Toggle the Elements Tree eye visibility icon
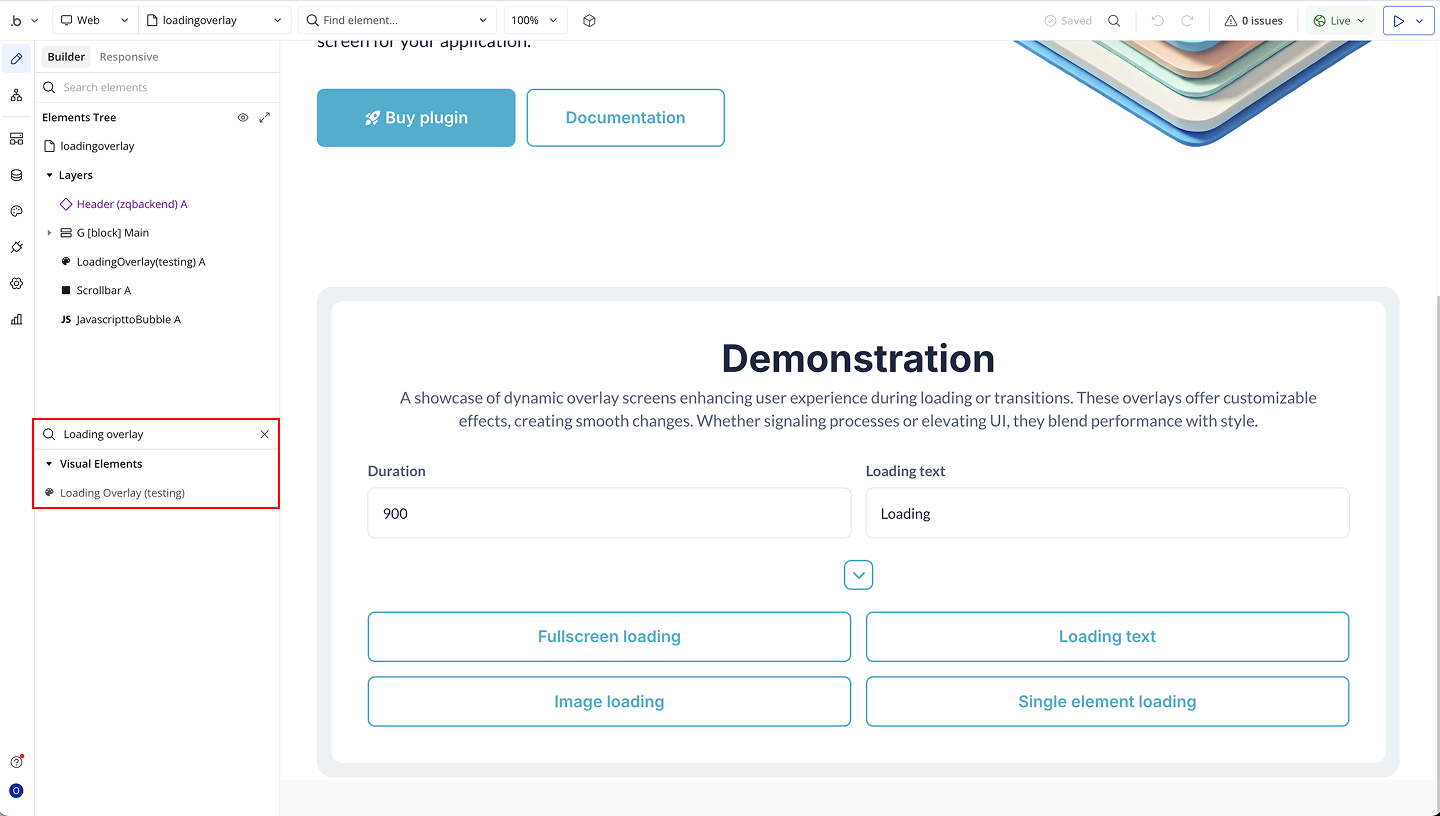 243,117
